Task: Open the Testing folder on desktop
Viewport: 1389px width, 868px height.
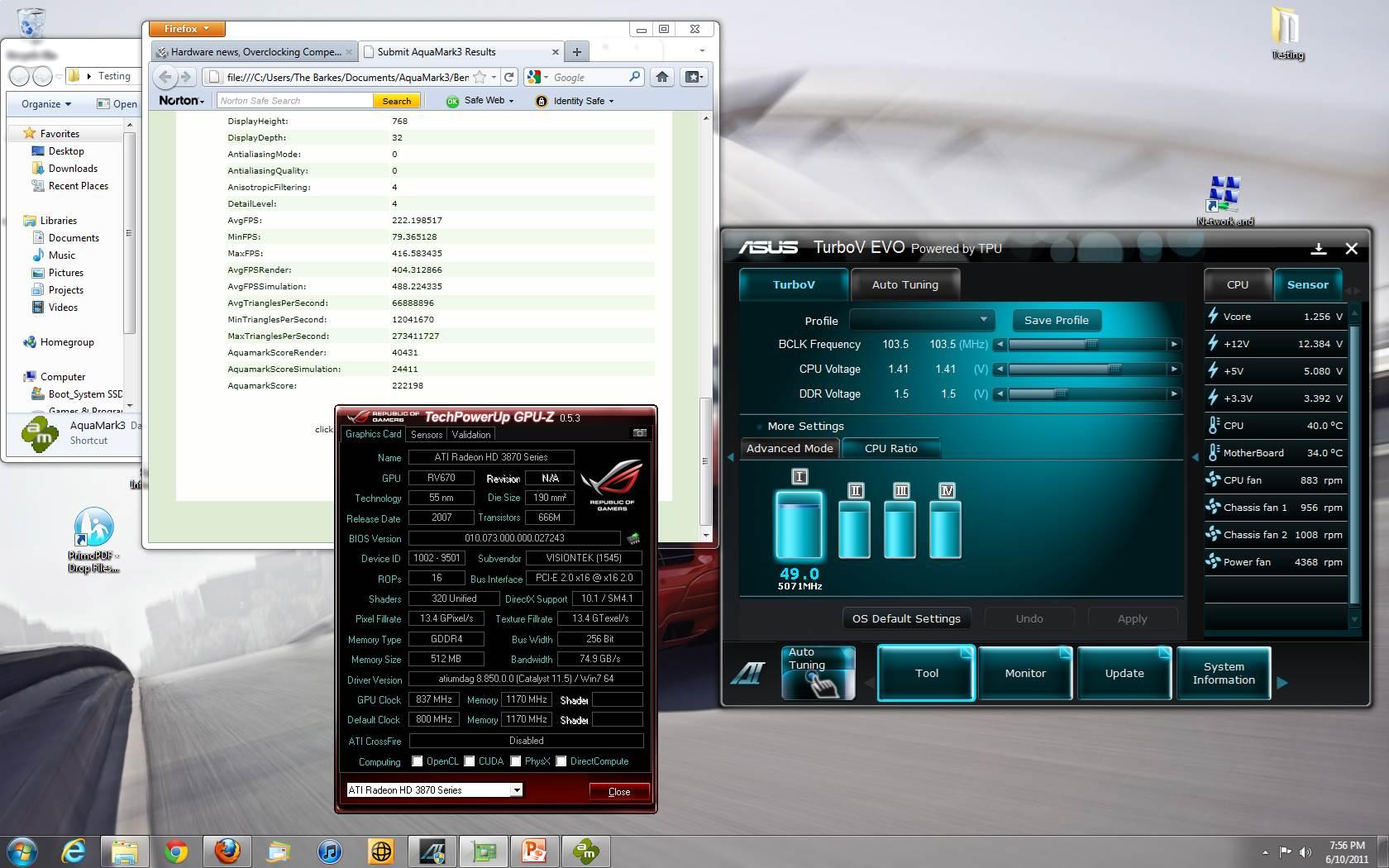Action: tap(1286, 33)
